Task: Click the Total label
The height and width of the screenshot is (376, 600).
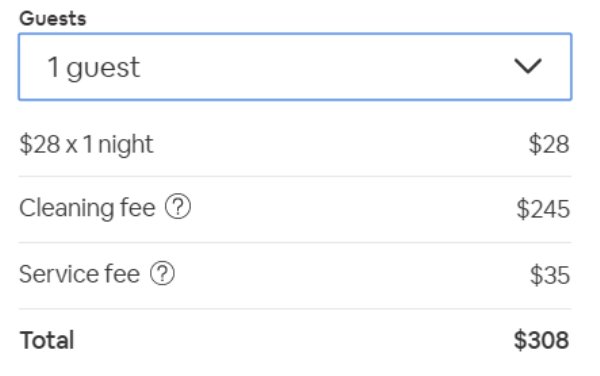Action: coord(47,340)
